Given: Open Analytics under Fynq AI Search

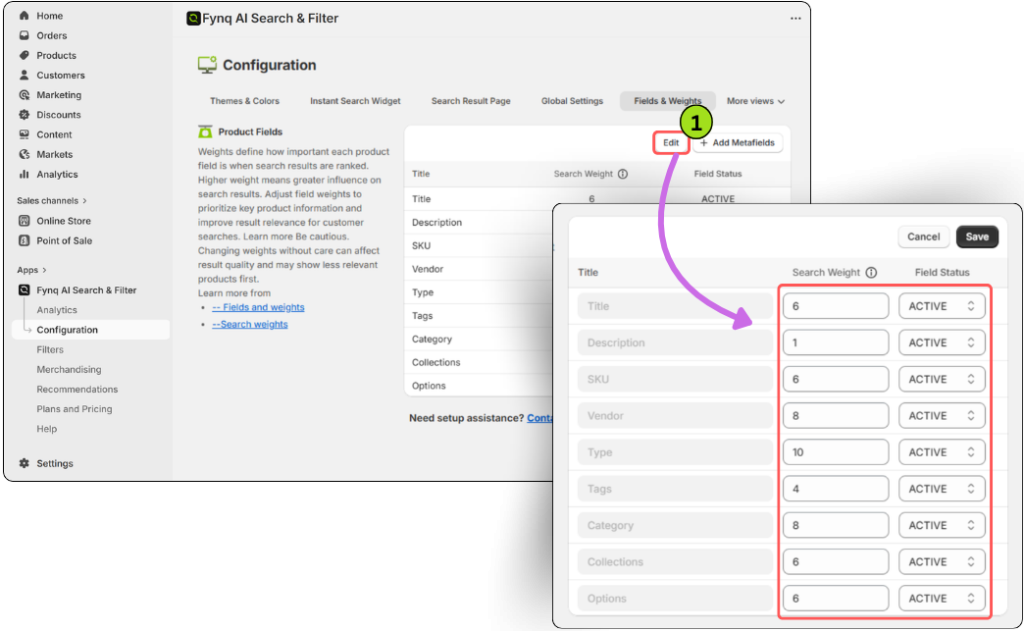Looking at the screenshot, I should tap(57, 310).
